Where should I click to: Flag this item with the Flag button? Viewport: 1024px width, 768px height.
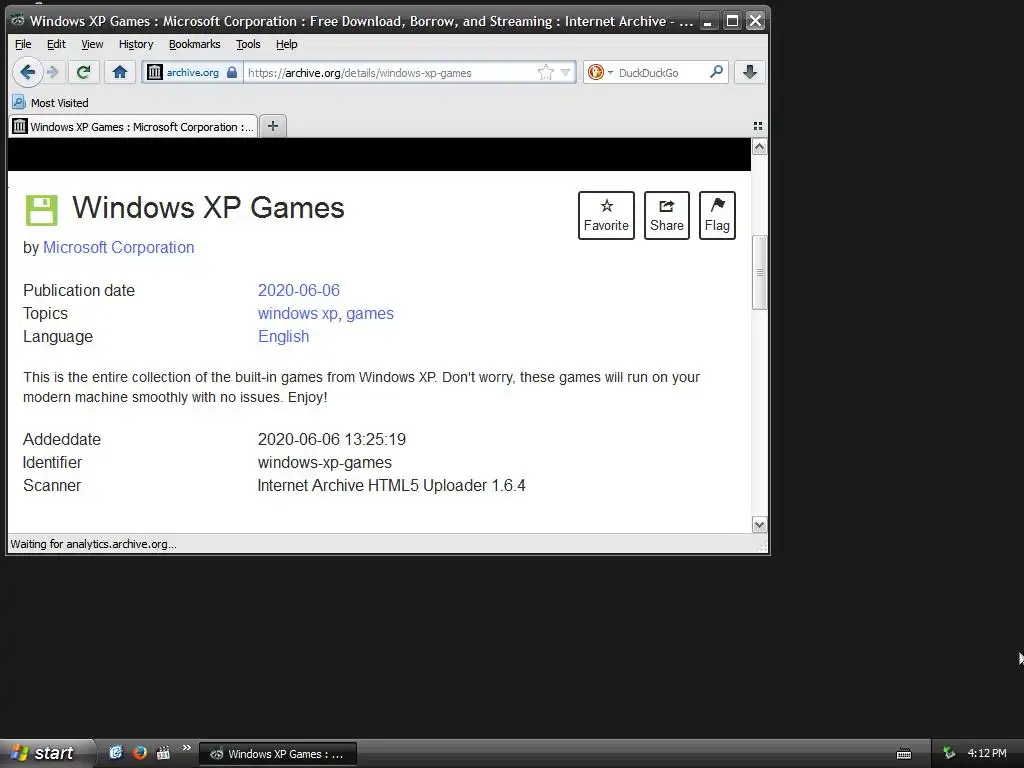tap(717, 216)
